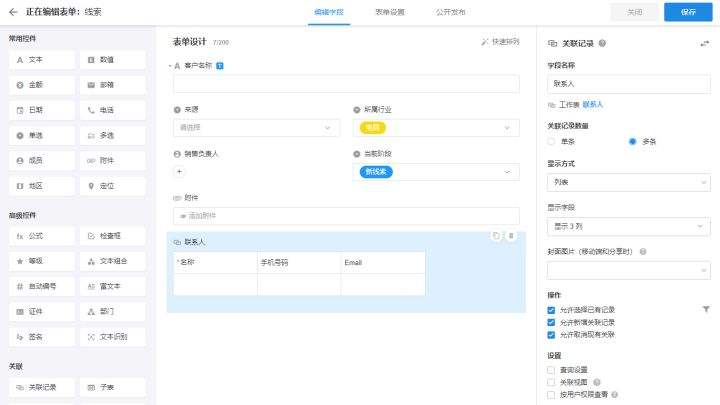Click the swap control type icon in properties panel
The image size is (720, 405).
(x=704, y=44)
